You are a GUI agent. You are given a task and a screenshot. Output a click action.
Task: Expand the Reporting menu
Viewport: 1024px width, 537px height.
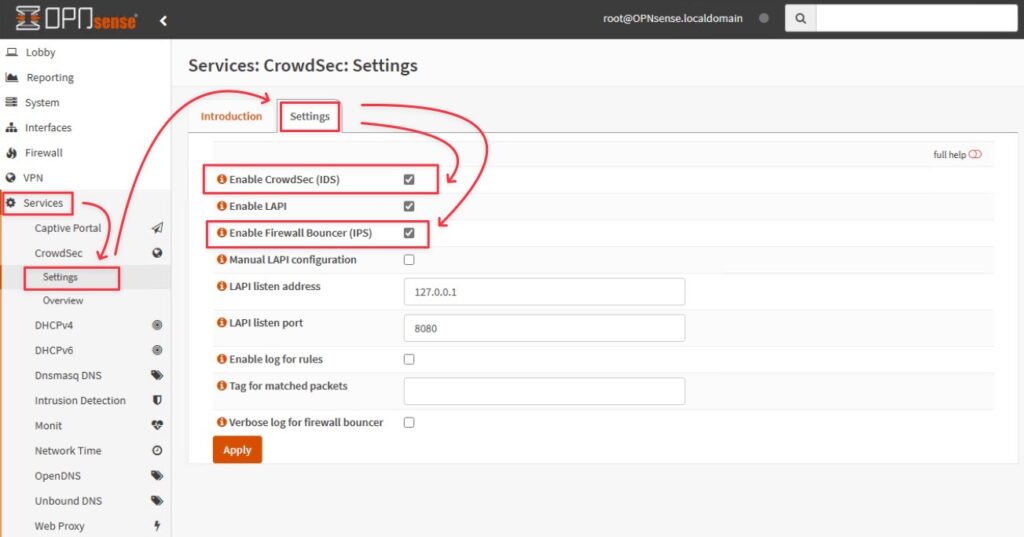(x=50, y=77)
